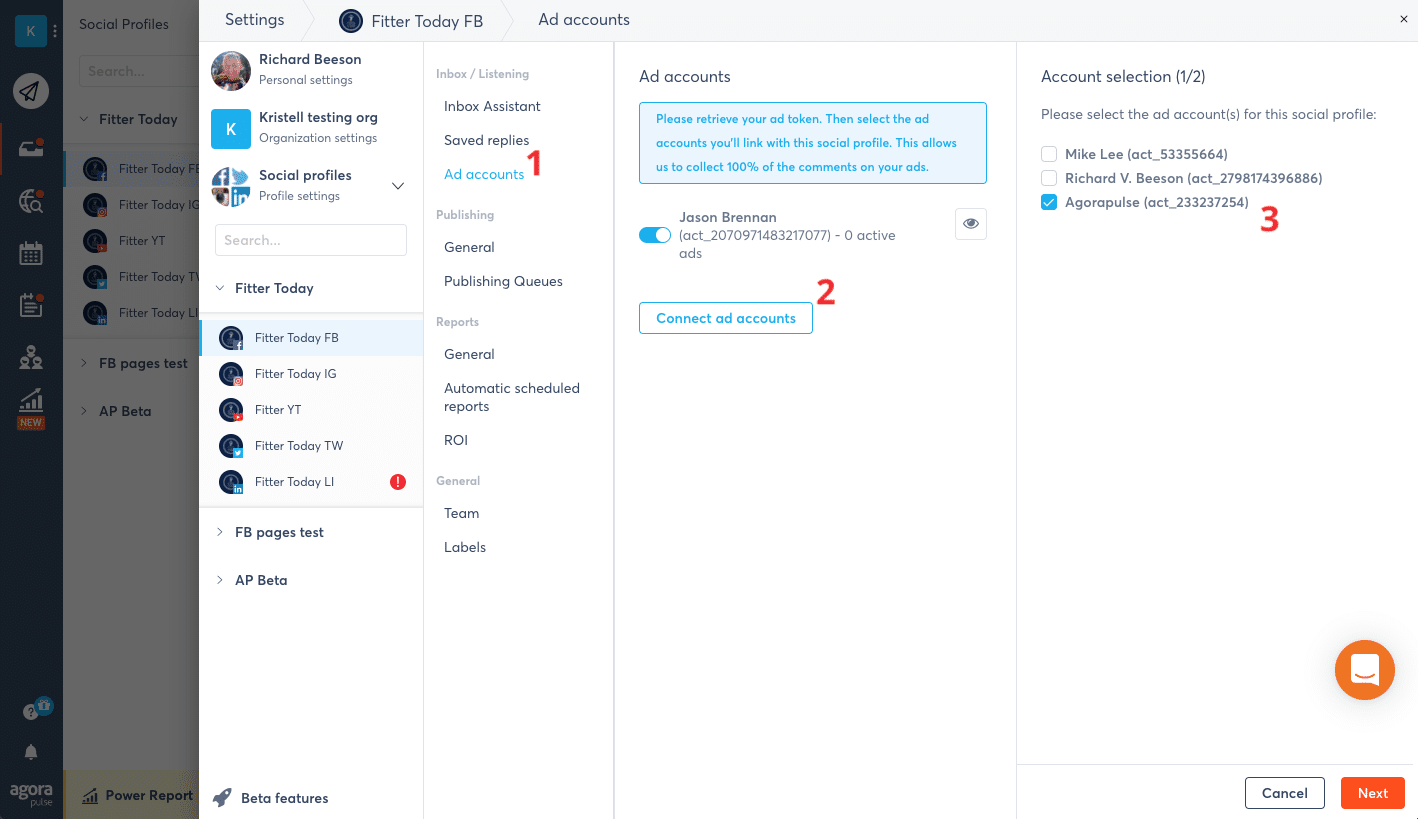
Task: Toggle off the Jason Brennan ad account switch
Action: pos(655,235)
